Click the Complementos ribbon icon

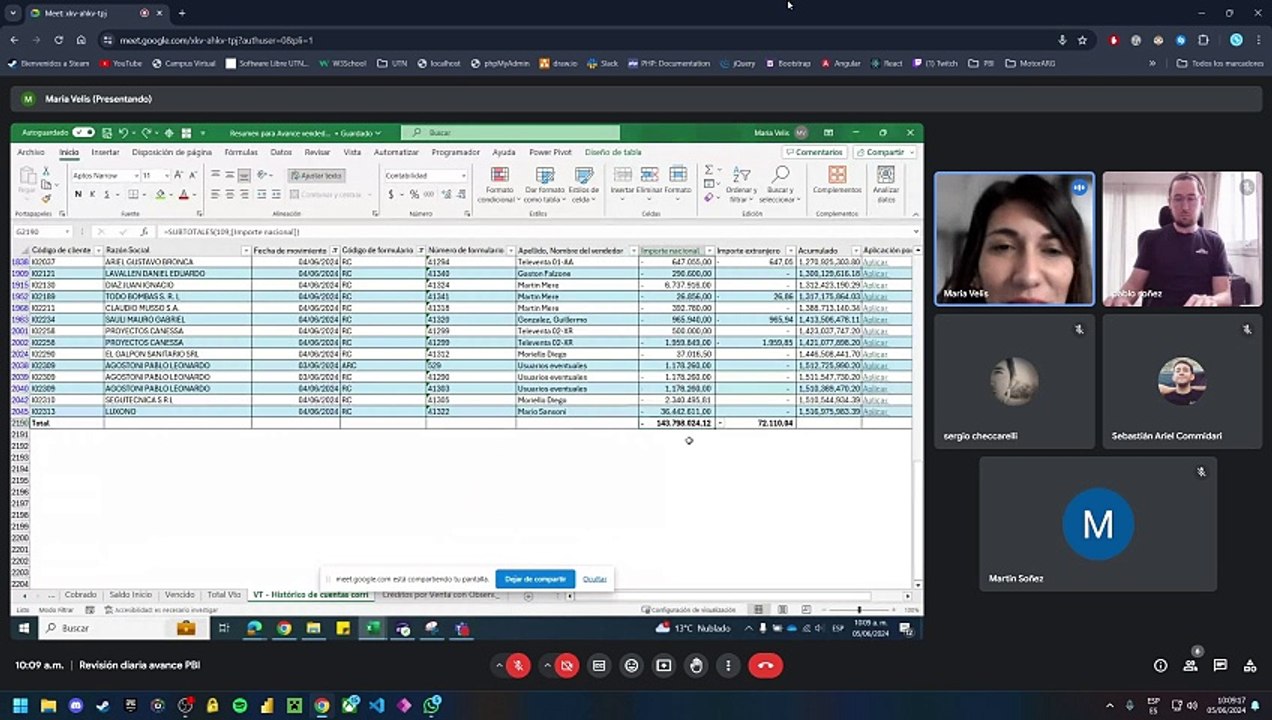pos(837,180)
